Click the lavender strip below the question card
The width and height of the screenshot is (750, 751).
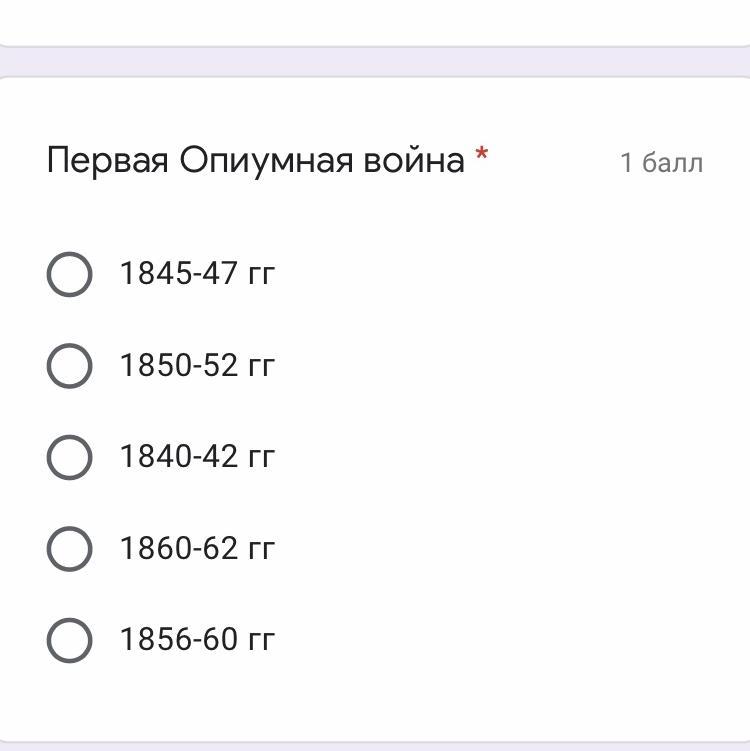coord(375,746)
